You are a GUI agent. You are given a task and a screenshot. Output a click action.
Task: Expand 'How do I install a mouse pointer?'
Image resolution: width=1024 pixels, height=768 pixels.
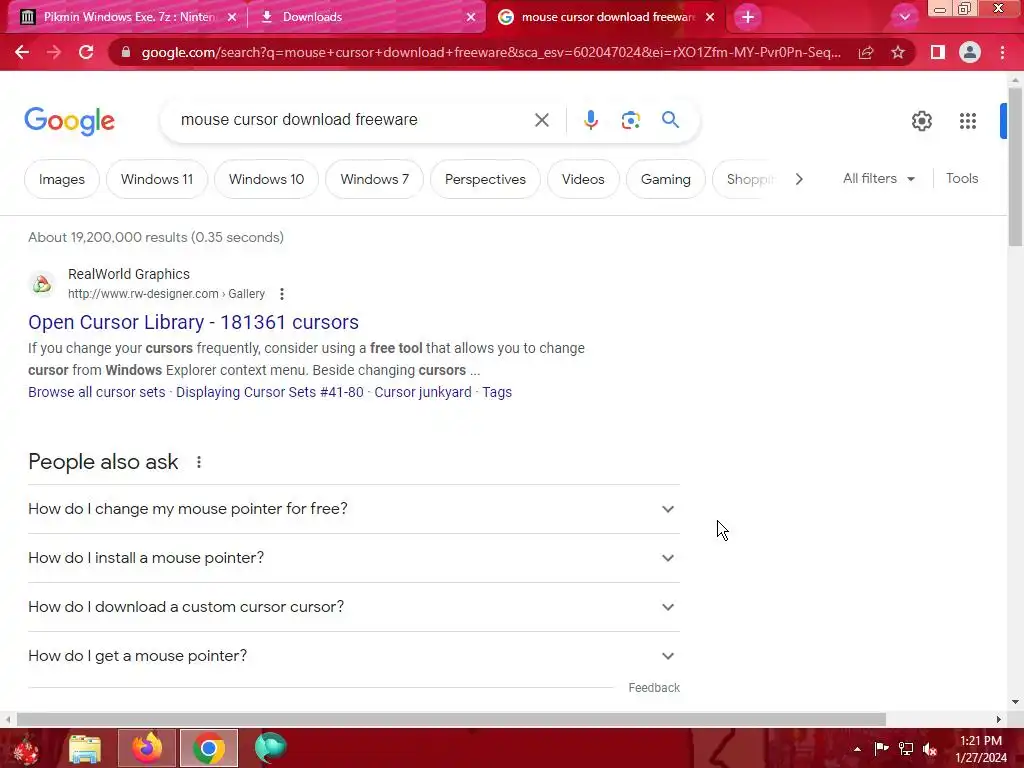point(354,558)
